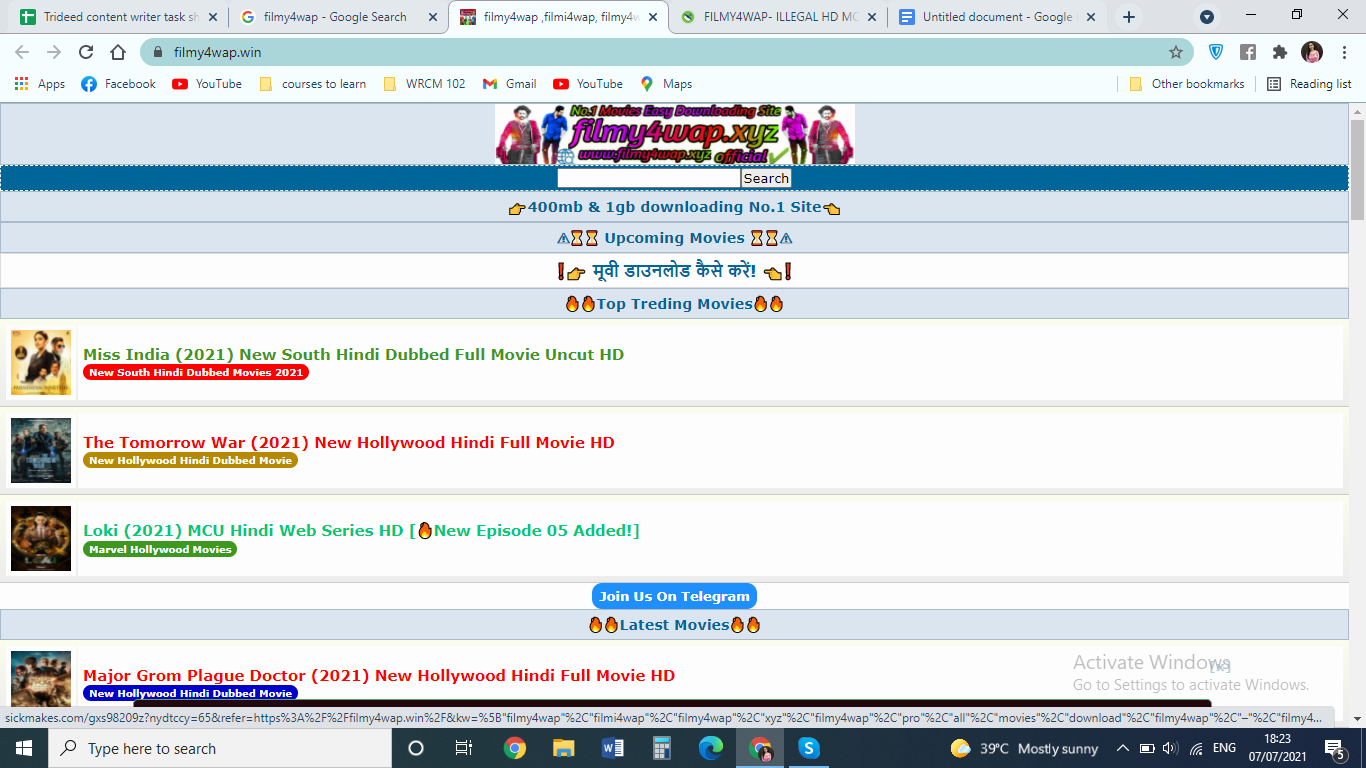Image resolution: width=1366 pixels, height=768 pixels.
Task: Open Loki (2021) MCU web series link
Action: [361, 530]
